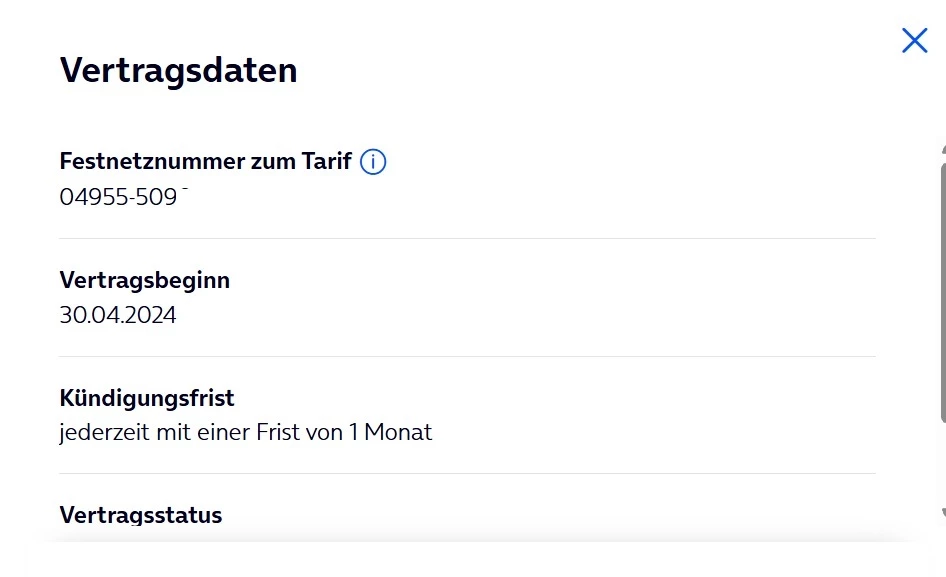946x577 pixels.
Task: Click the divider line below the landline number
Action: point(467,239)
